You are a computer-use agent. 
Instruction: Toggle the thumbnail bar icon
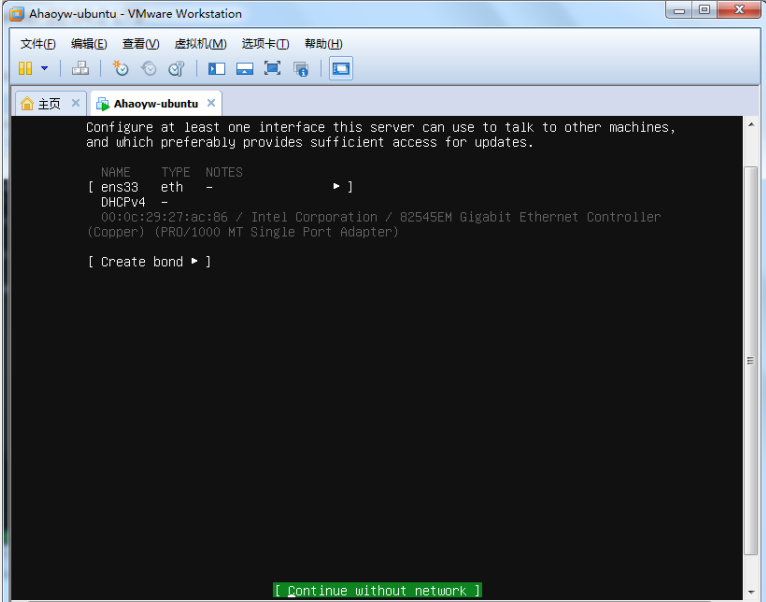click(244, 68)
